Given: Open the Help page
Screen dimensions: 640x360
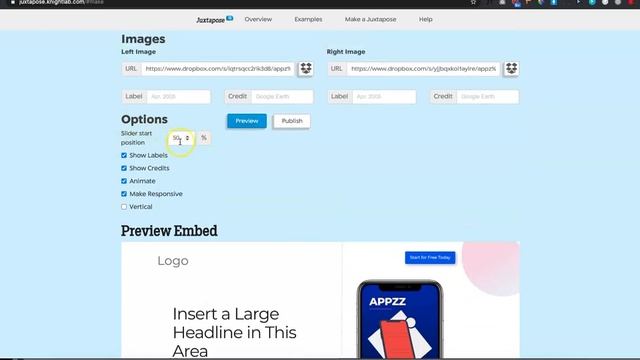Looking at the screenshot, I should pyautogui.click(x=425, y=19).
